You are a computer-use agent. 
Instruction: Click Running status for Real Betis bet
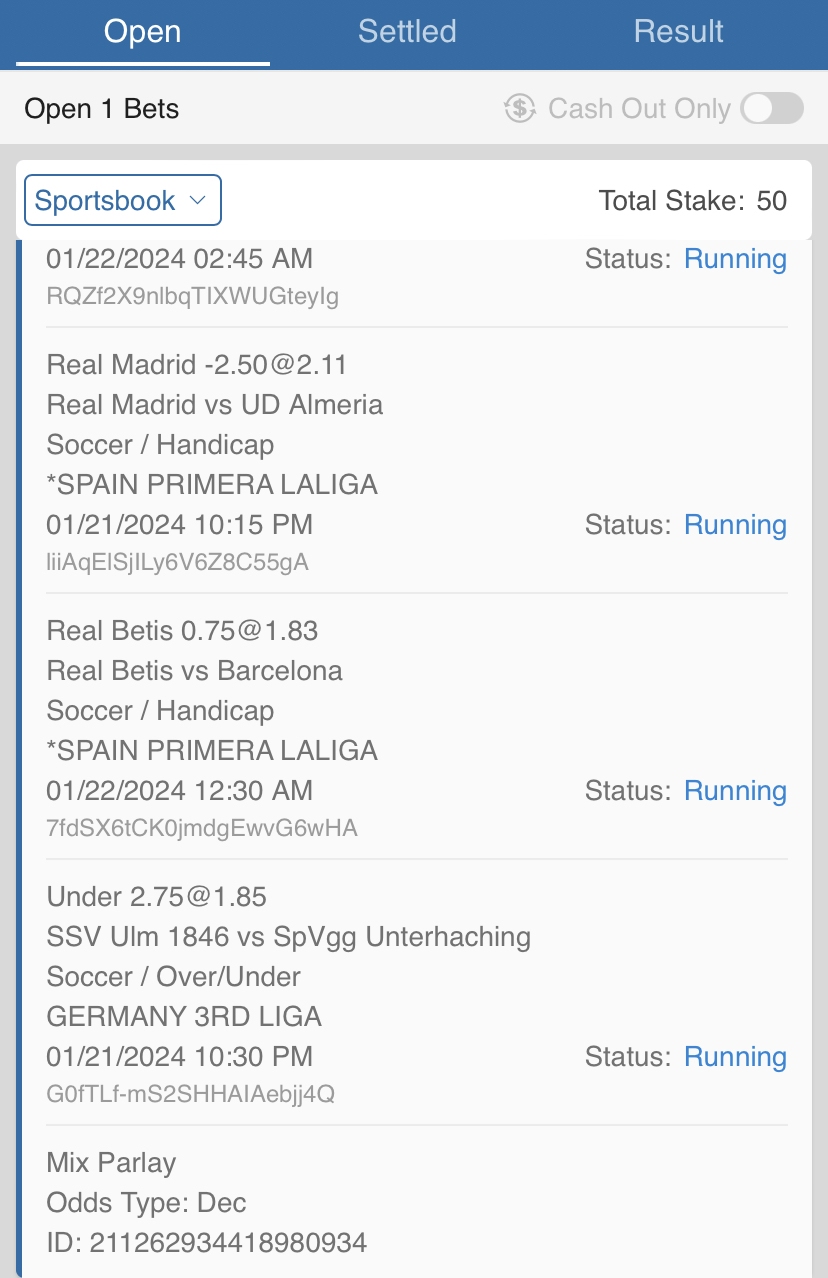click(x=735, y=791)
